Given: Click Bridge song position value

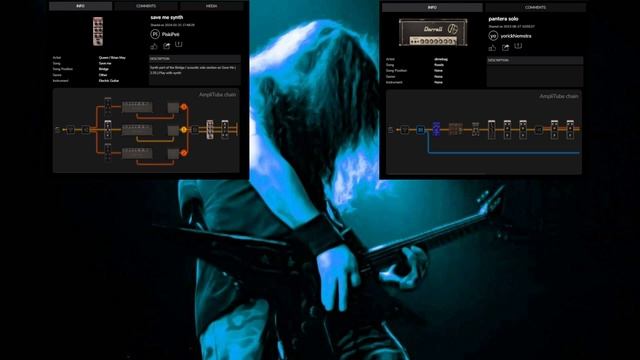Looking at the screenshot, I should coord(104,69).
